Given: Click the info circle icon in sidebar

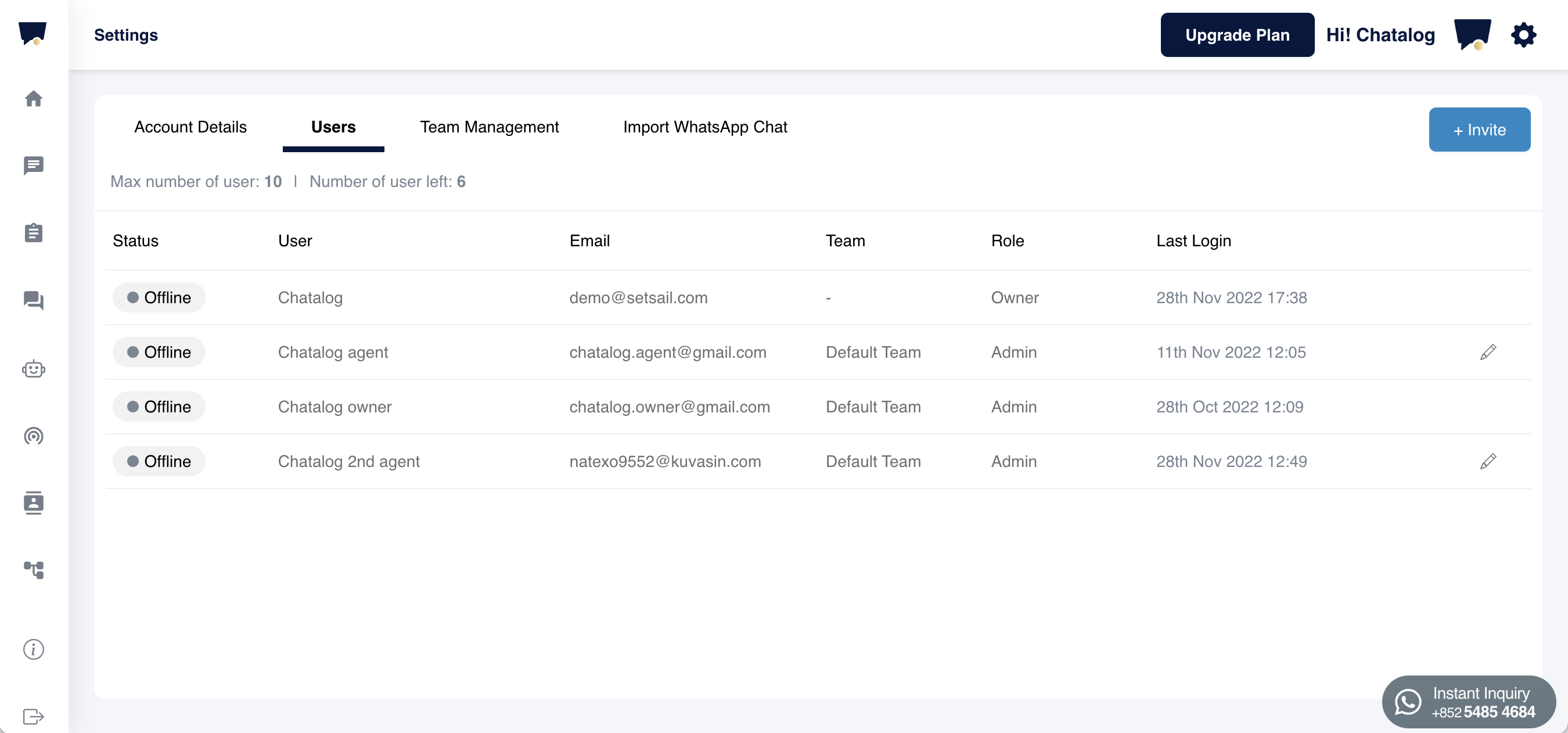Looking at the screenshot, I should [34, 649].
